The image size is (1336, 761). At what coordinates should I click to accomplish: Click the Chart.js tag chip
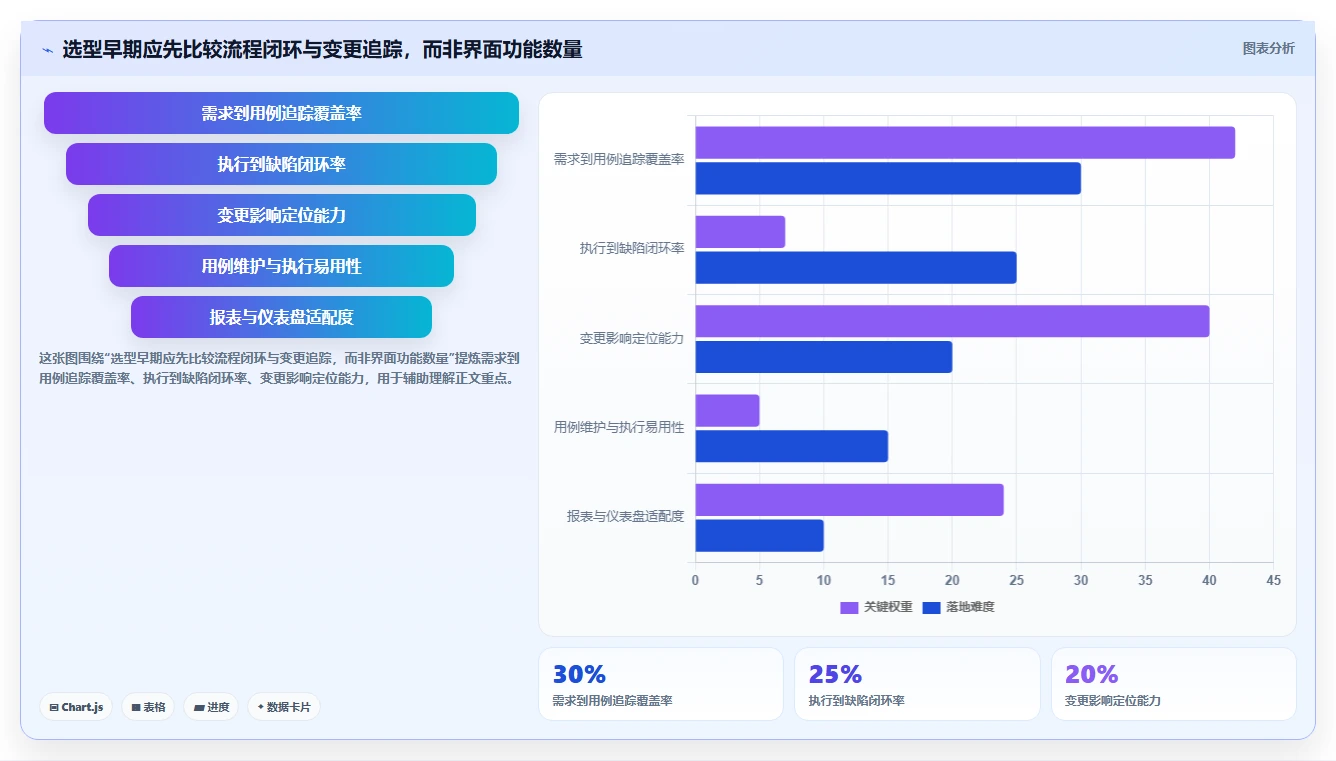click(x=77, y=707)
